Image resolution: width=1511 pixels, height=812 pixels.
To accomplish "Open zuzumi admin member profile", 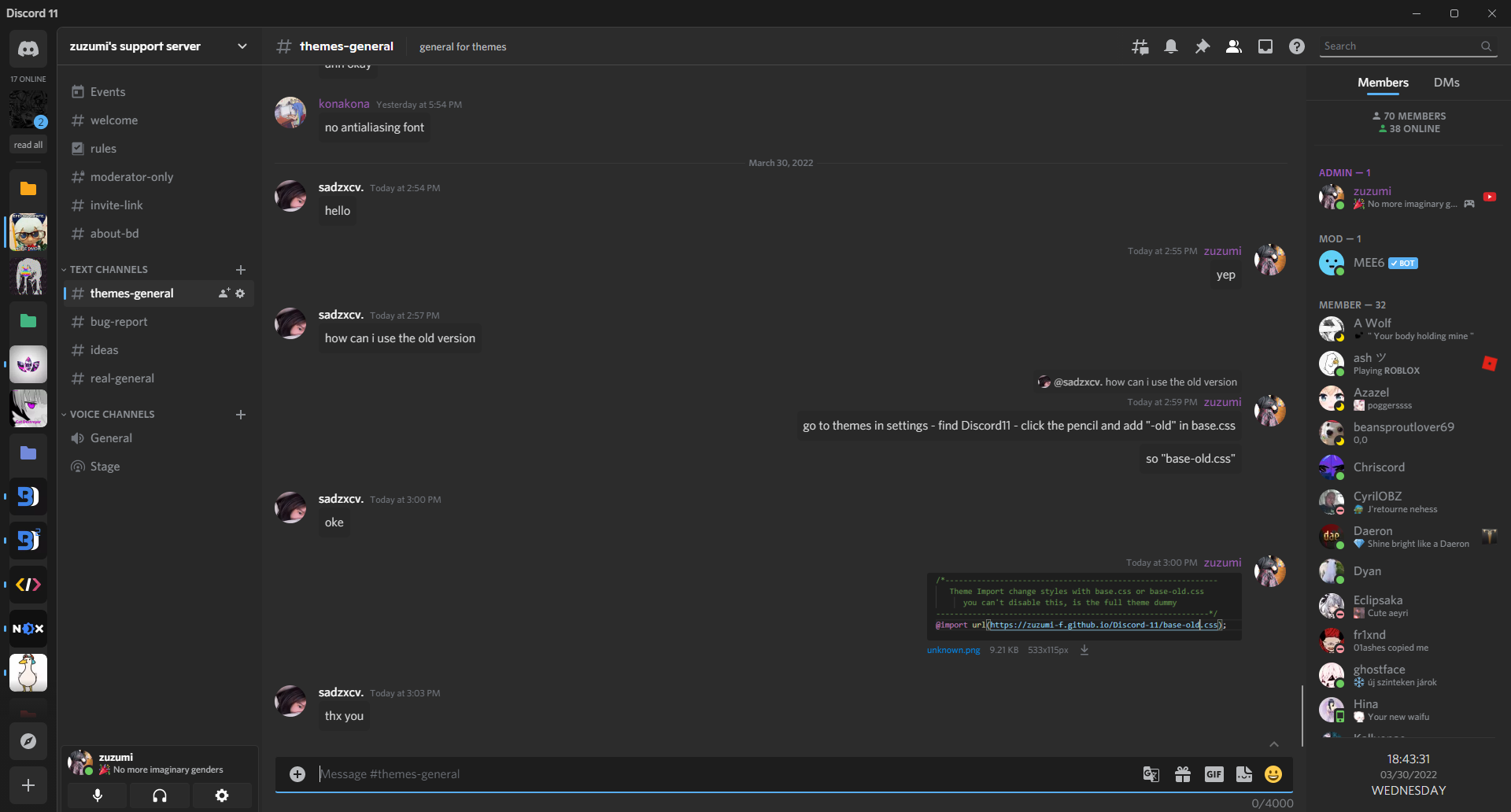I will [x=1409, y=197].
